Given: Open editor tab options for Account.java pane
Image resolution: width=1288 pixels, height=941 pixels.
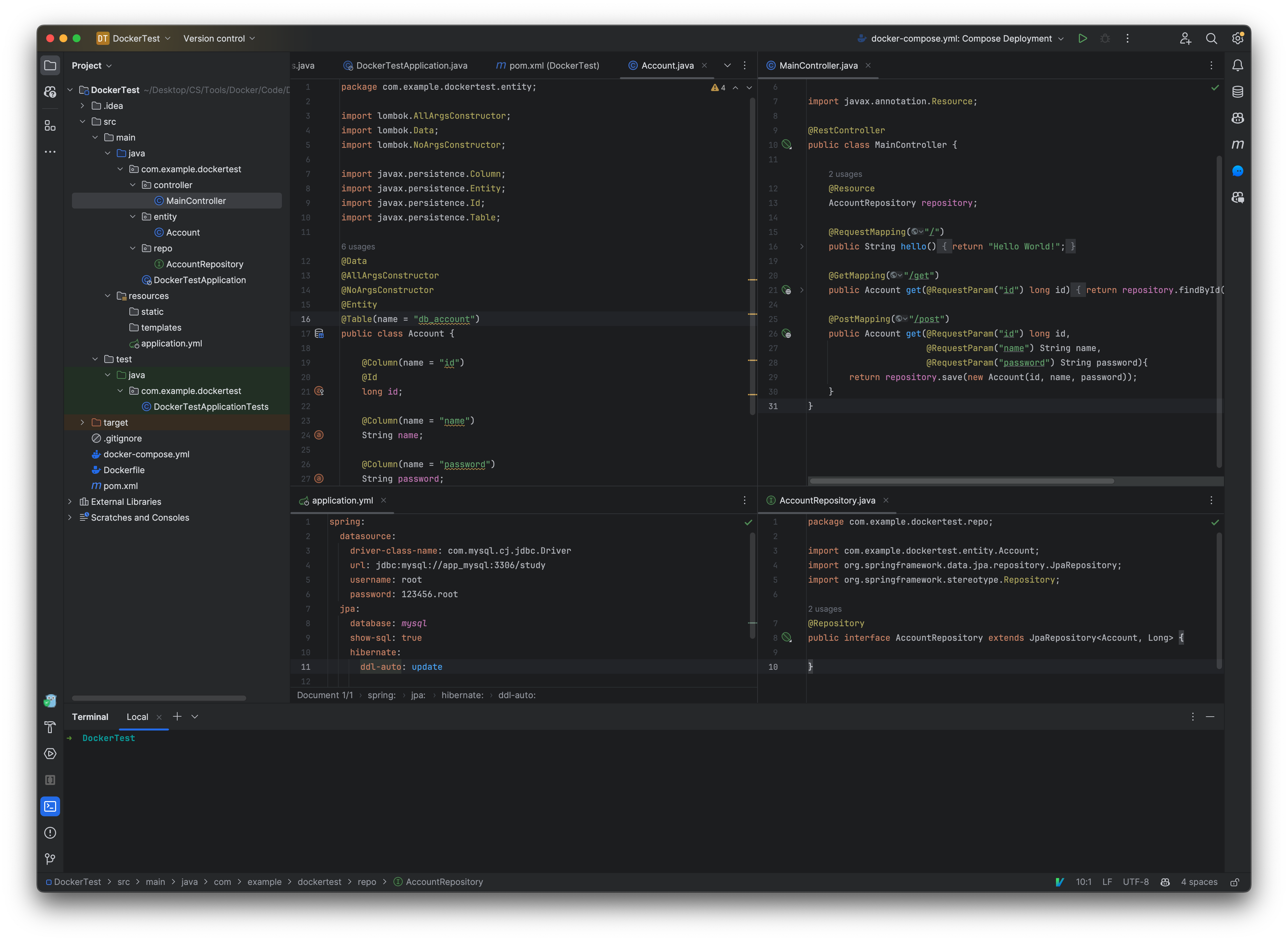Looking at the screenshot, I should point(744,66).
